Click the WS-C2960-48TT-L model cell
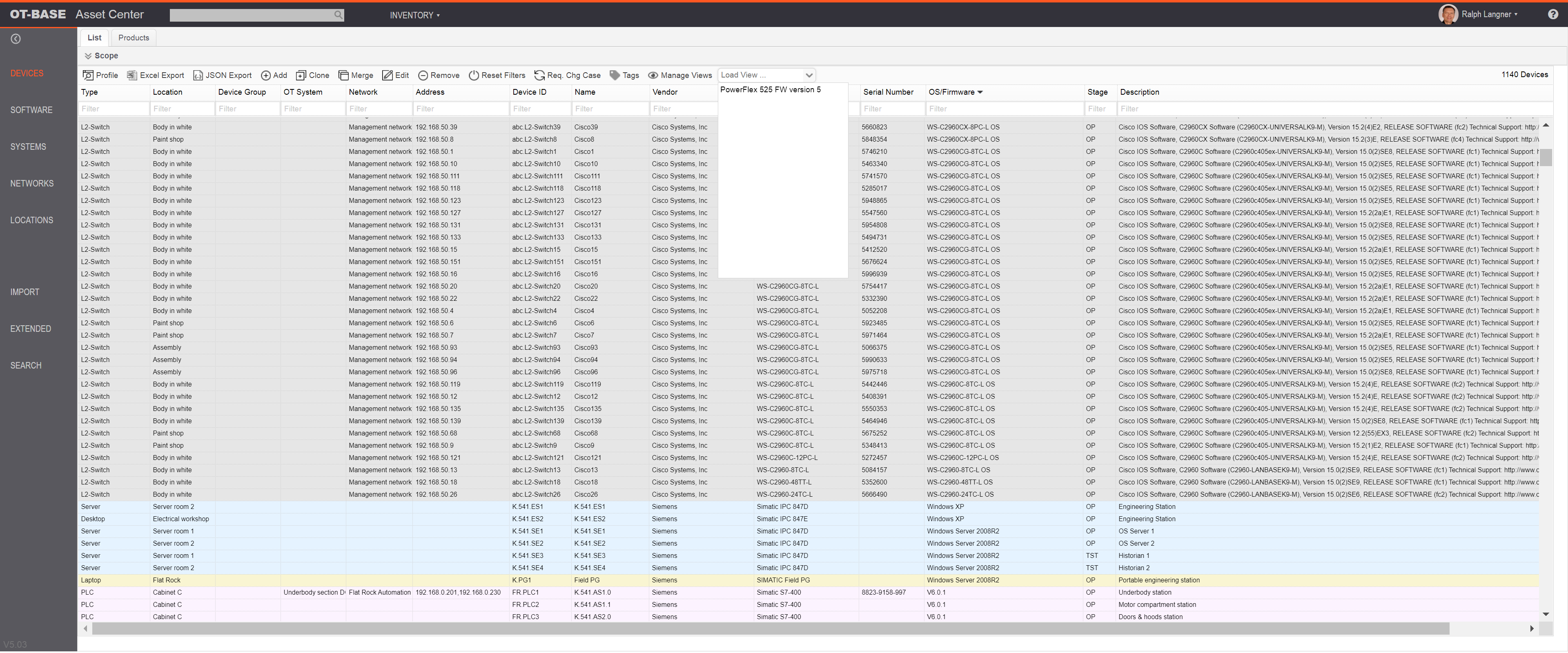Image resolution: width=1568 pixels, height=653 pixels. 784,482
